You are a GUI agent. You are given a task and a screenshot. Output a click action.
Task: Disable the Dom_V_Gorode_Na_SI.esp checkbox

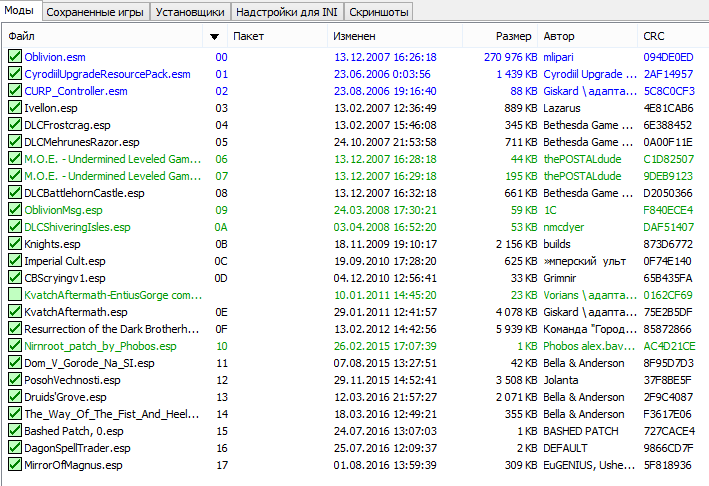pyautogui.click(x=15, y=363)
